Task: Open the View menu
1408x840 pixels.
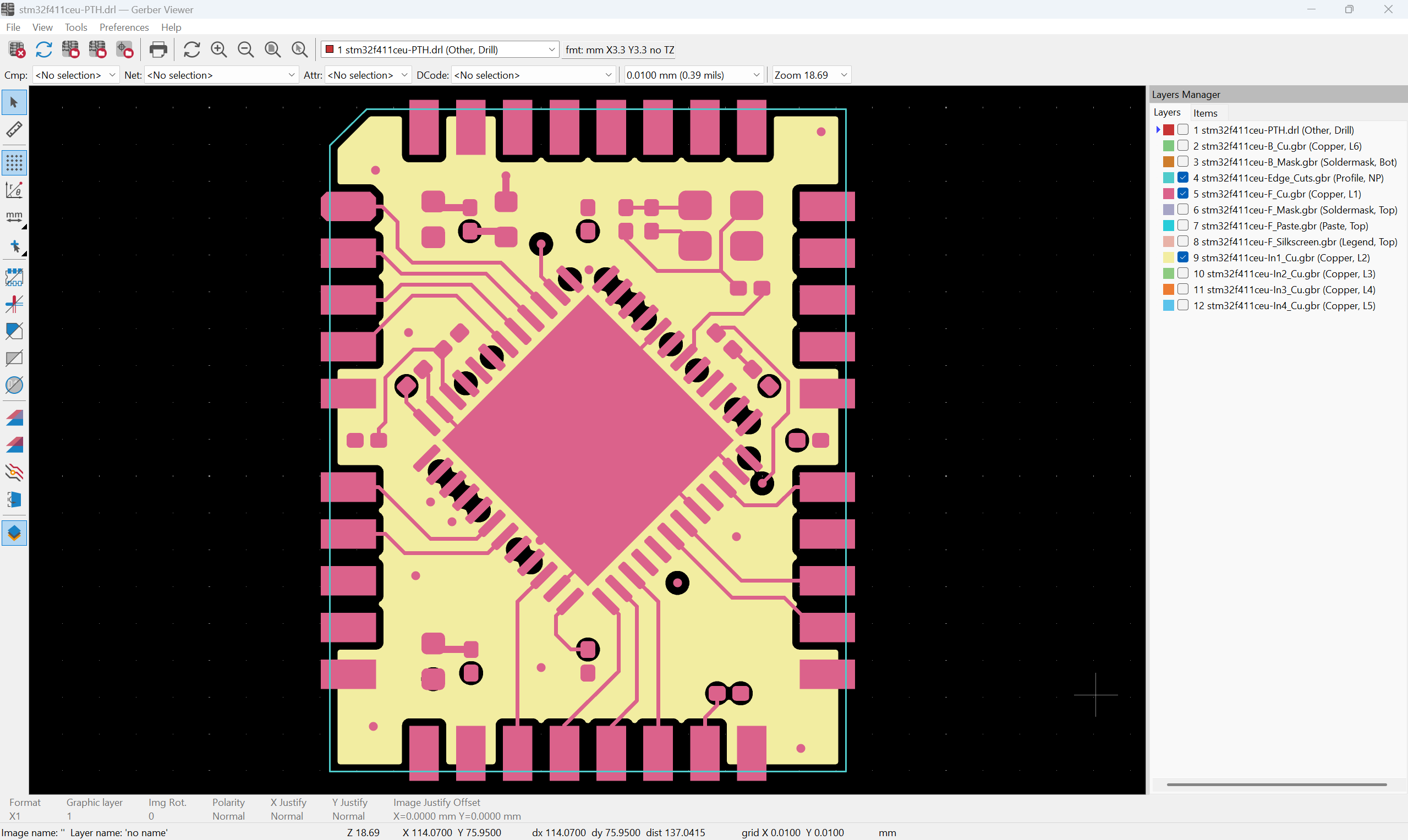Action: pyautogui.click(x=42, y=27)
